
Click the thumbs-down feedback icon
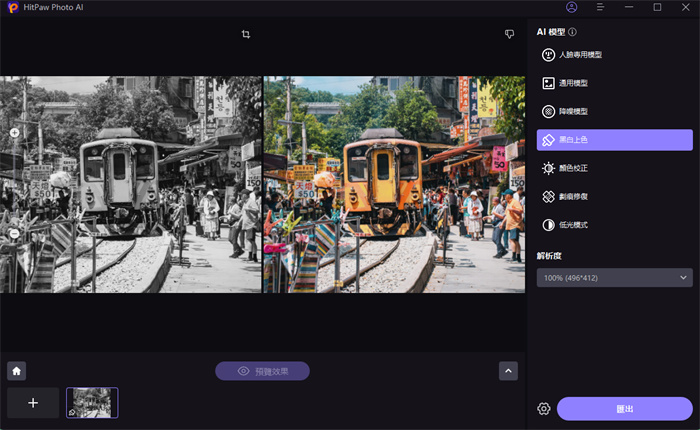[509, 35]
